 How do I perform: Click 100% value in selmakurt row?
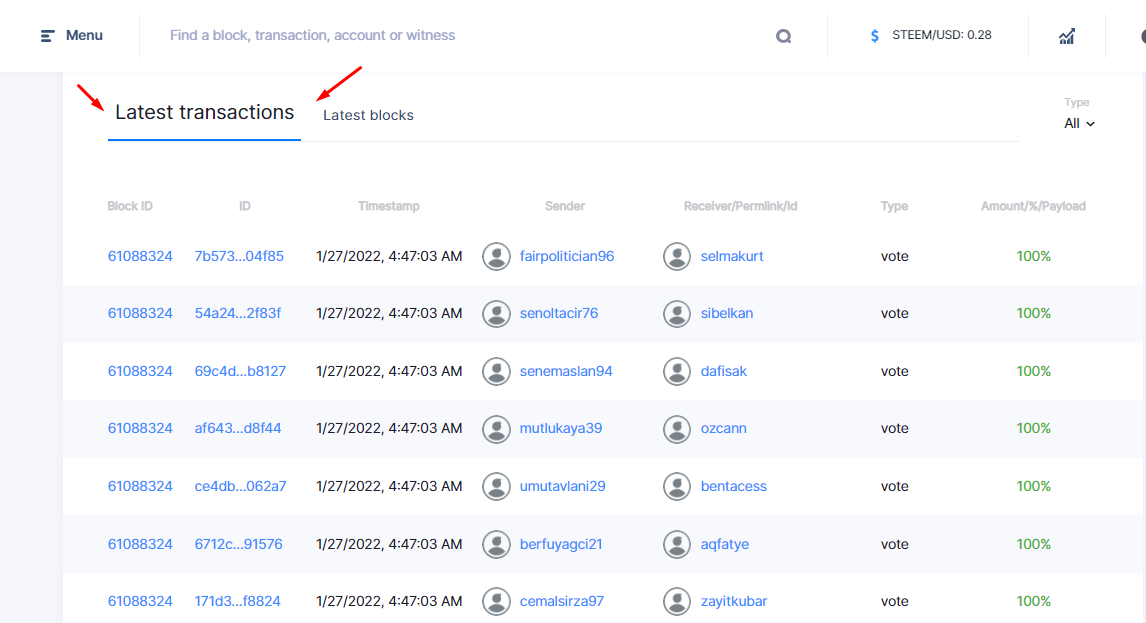tap(1033, 256)
